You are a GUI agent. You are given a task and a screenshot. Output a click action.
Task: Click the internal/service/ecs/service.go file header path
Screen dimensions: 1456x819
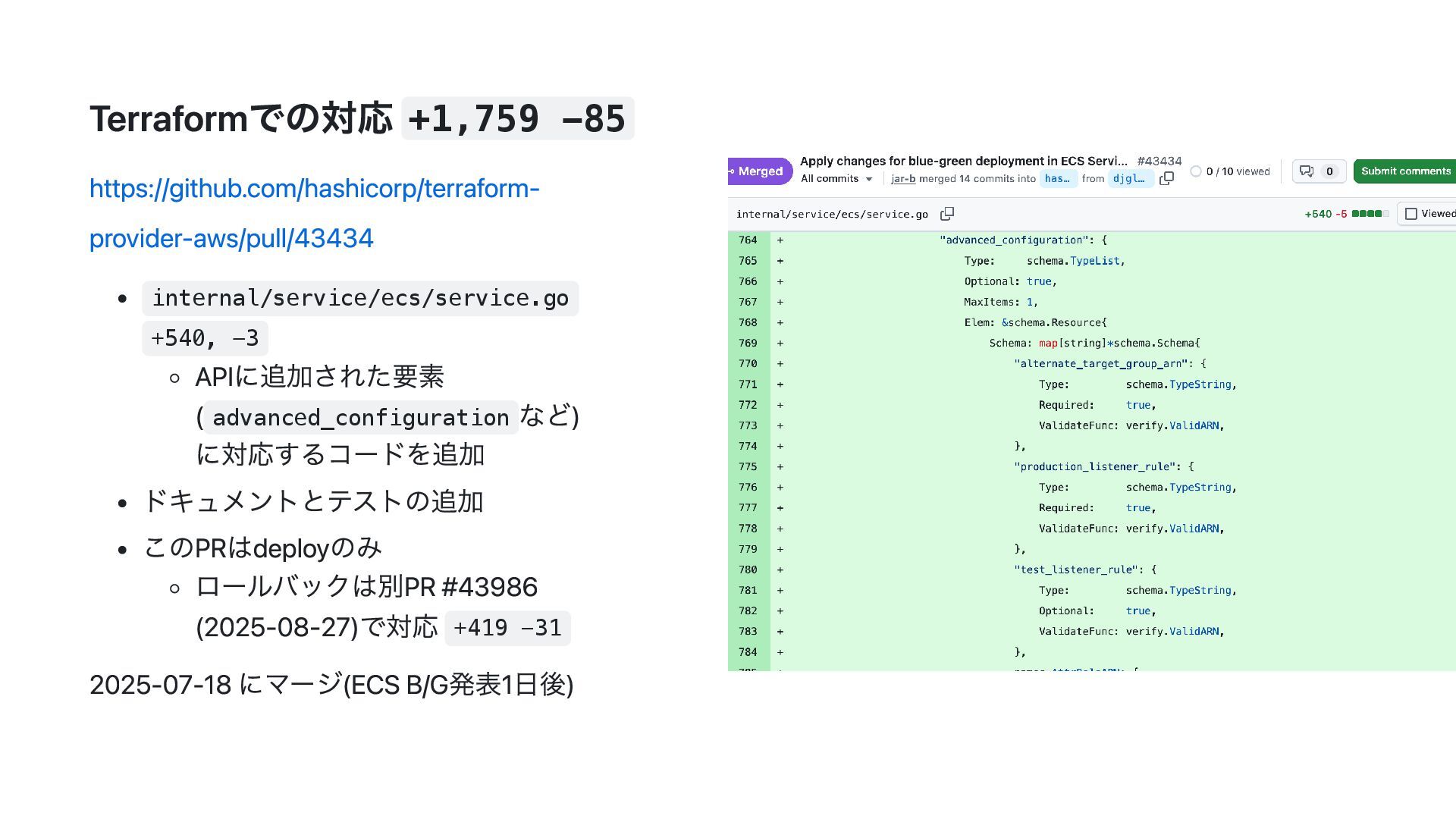click(832, 215)
